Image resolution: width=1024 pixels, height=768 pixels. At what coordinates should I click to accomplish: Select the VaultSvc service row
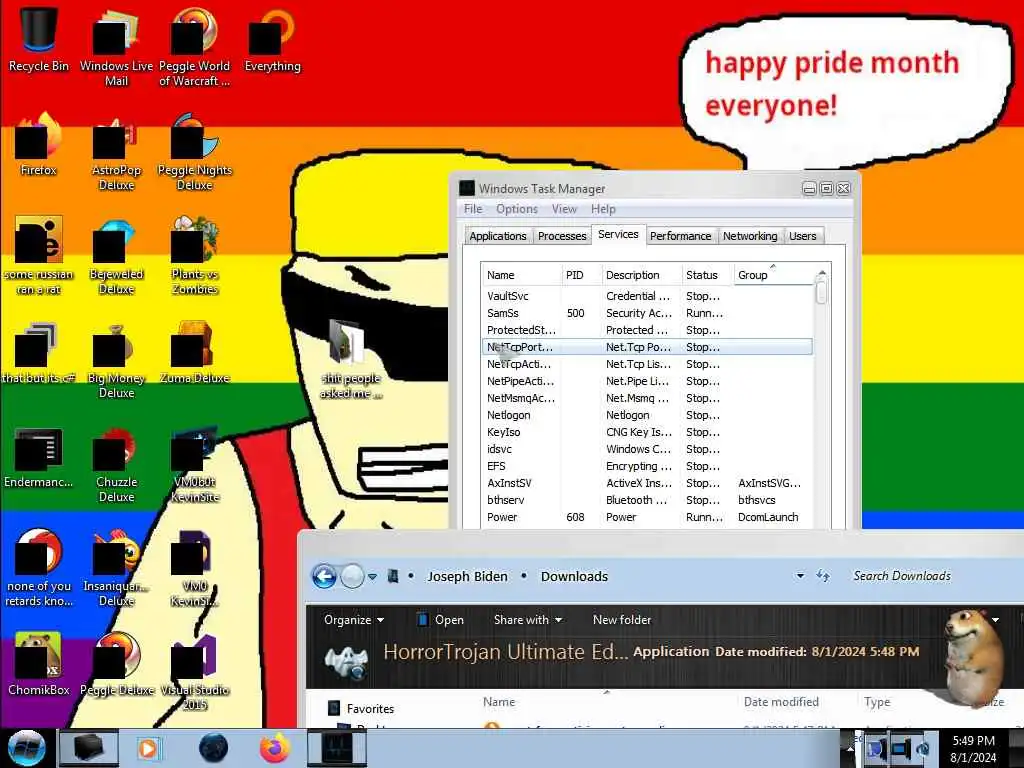click(647, 296)
